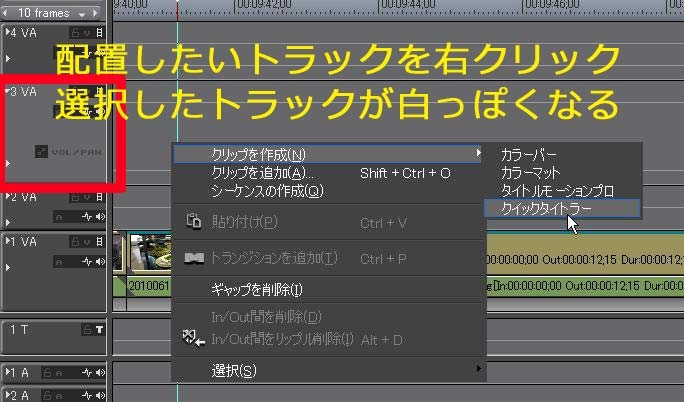The image size is (684, 402).
Task: Click the red playhead marker on ruler
Action: click(177, 9)
